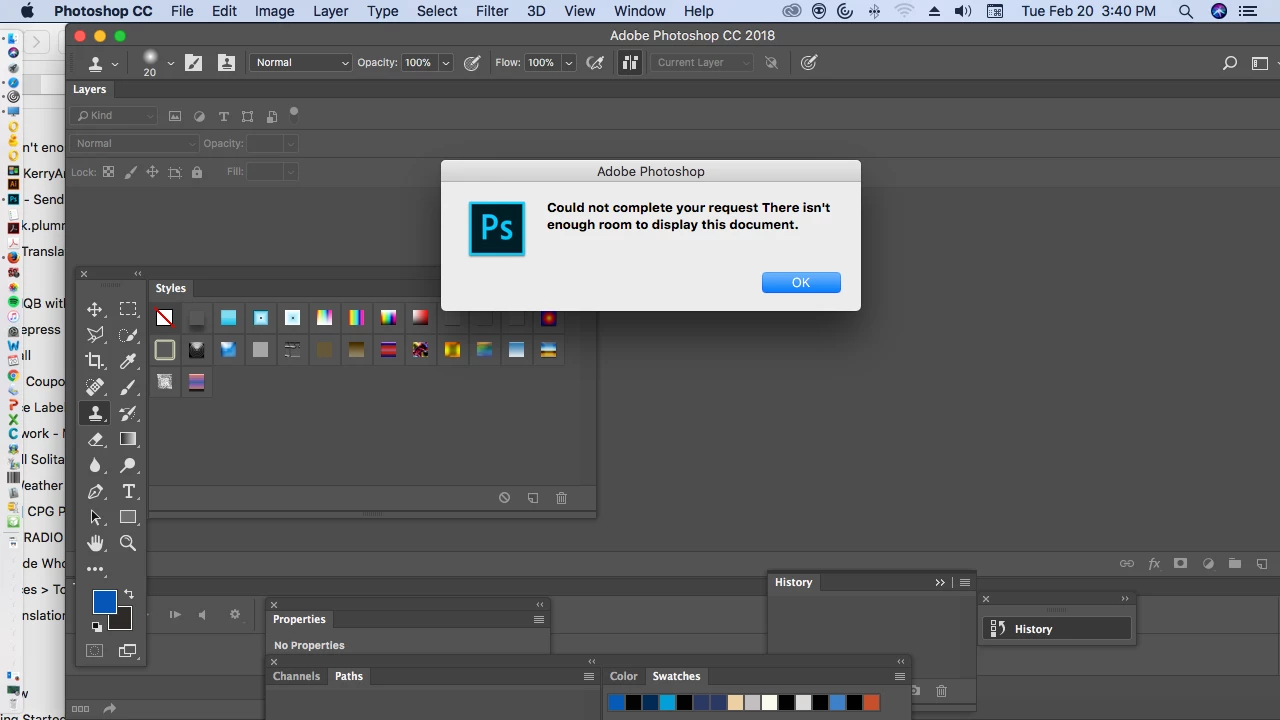Select the Rectangle shape tool
The height and width of the screenshot is (720, 1280).
point(128,518)
